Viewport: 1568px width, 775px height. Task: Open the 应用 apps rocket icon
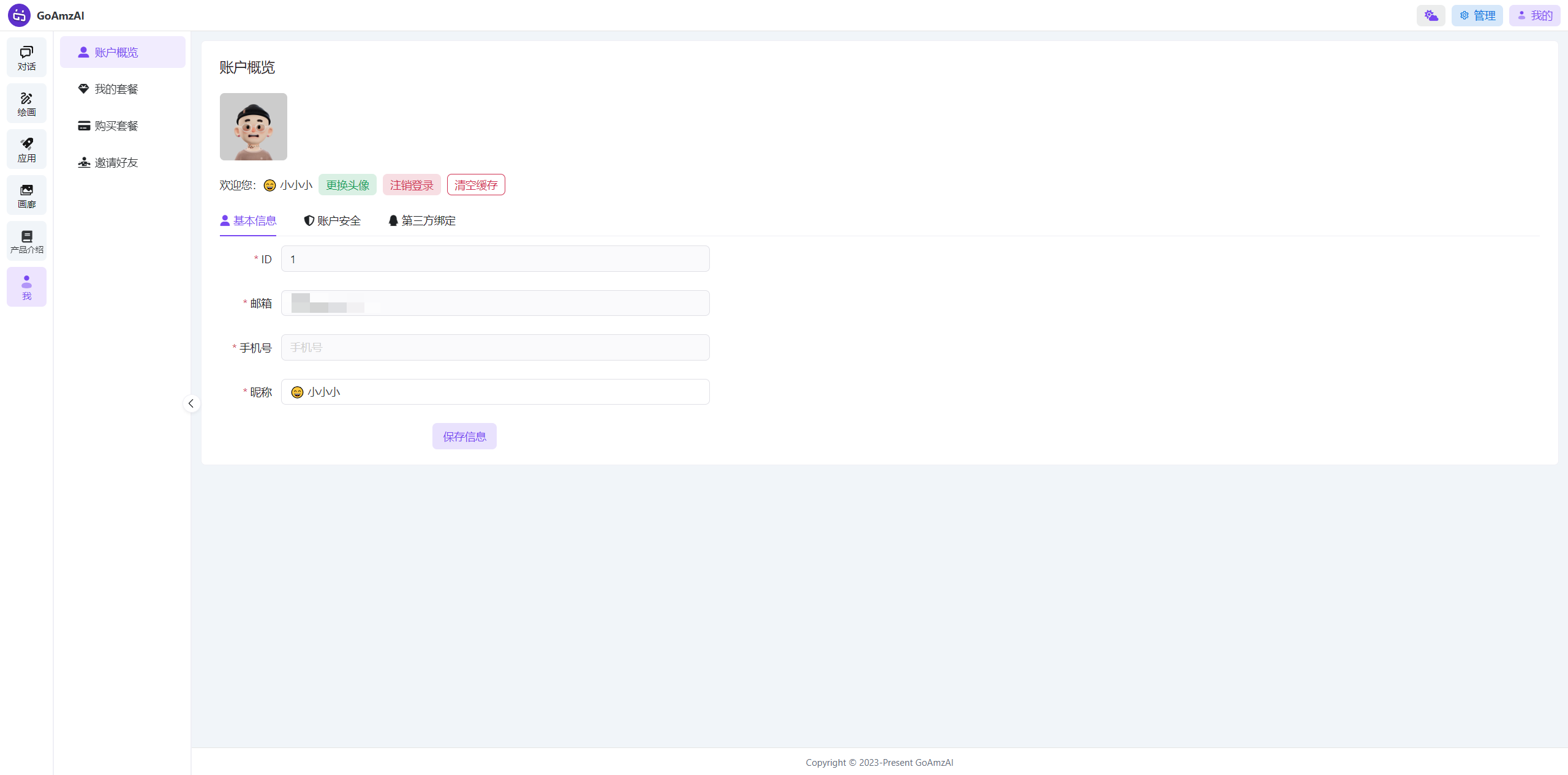tap(26, 149)
